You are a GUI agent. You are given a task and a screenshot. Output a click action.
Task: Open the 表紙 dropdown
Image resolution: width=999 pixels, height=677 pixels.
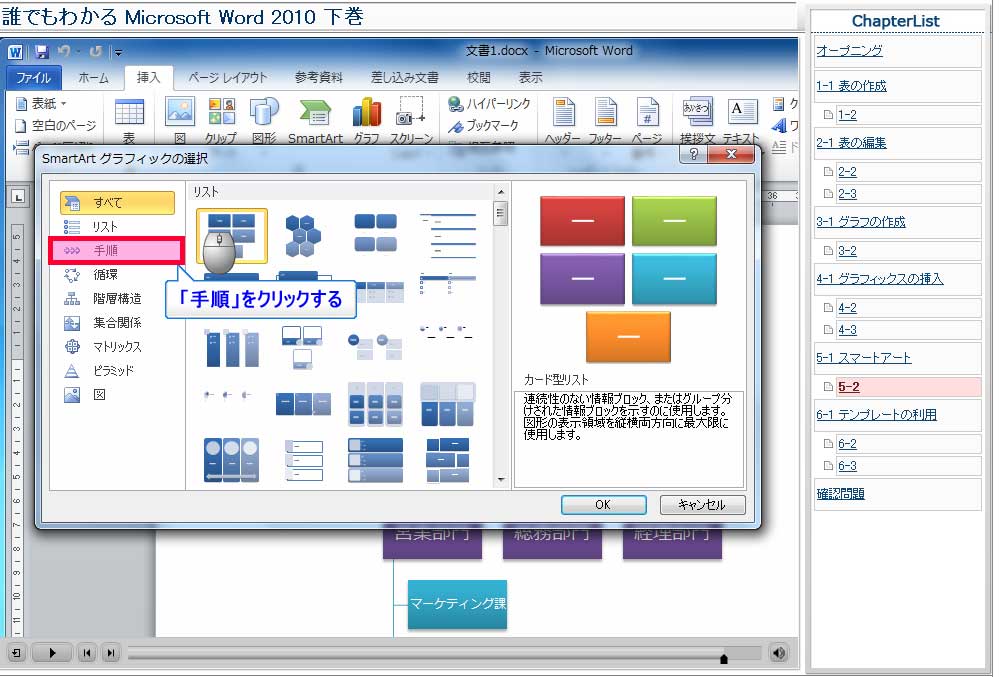41,103
